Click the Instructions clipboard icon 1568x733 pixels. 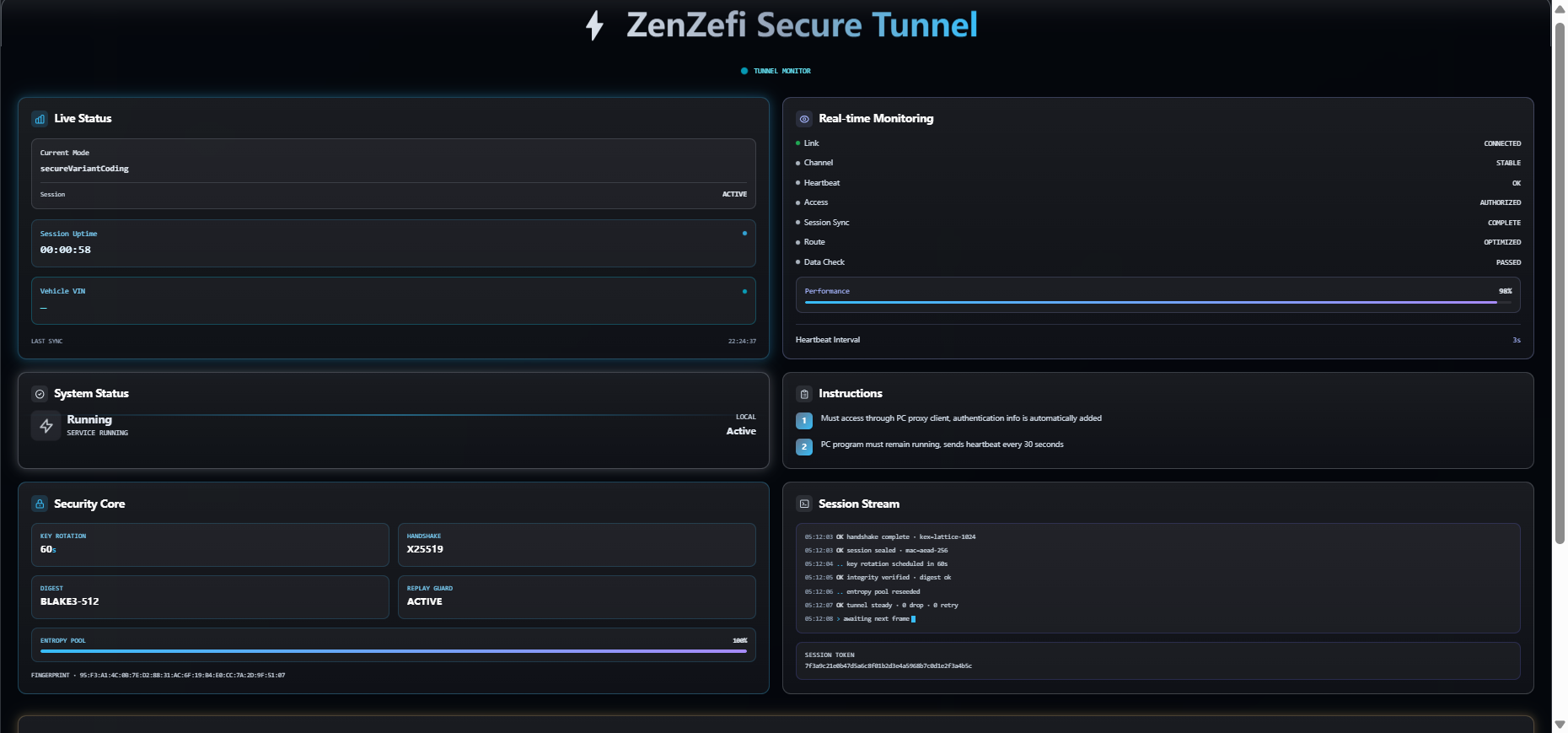[x=804, y=394]
